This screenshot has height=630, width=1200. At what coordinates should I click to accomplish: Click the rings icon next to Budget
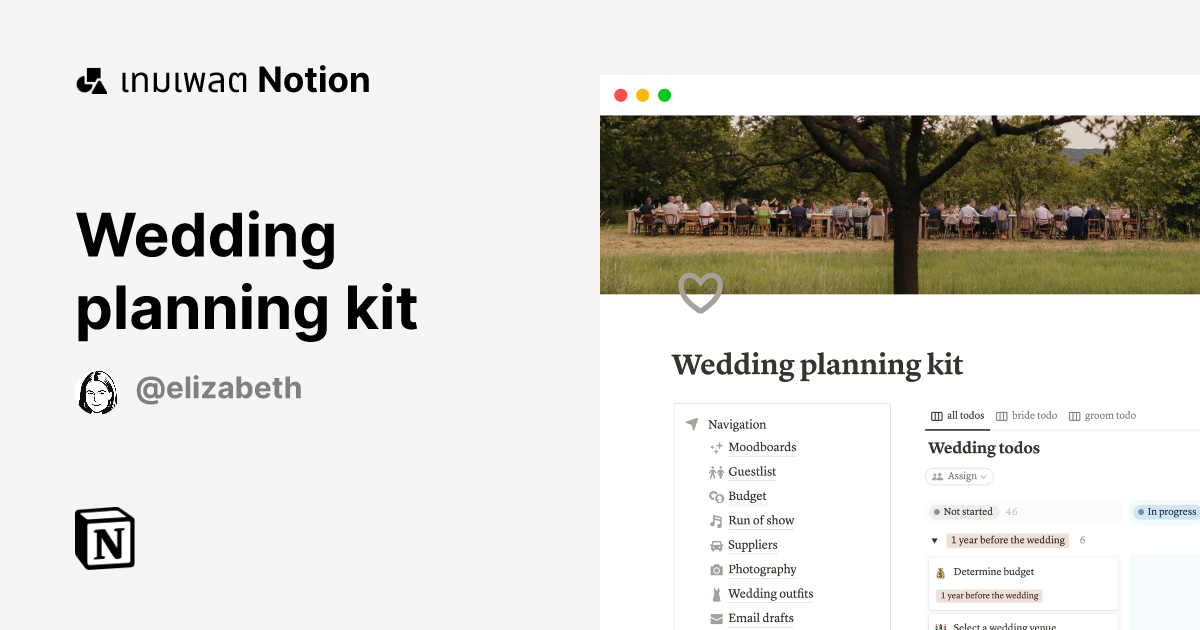click(x=716, y=496)
